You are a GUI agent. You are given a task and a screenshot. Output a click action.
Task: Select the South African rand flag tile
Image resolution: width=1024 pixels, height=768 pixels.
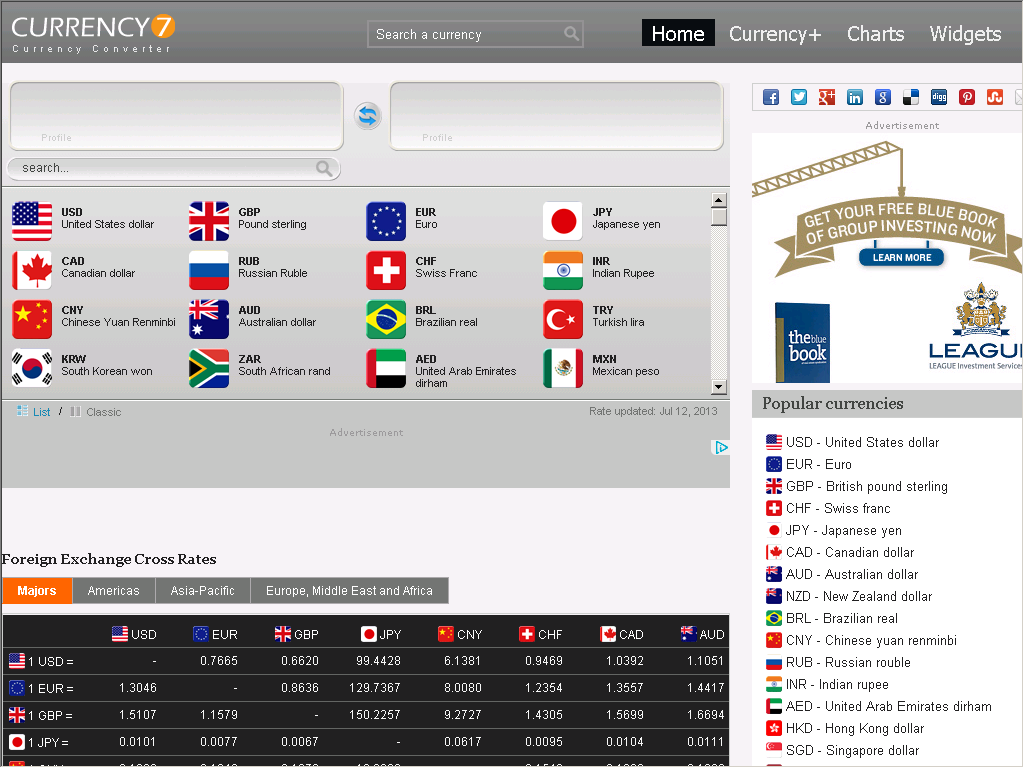209,368
